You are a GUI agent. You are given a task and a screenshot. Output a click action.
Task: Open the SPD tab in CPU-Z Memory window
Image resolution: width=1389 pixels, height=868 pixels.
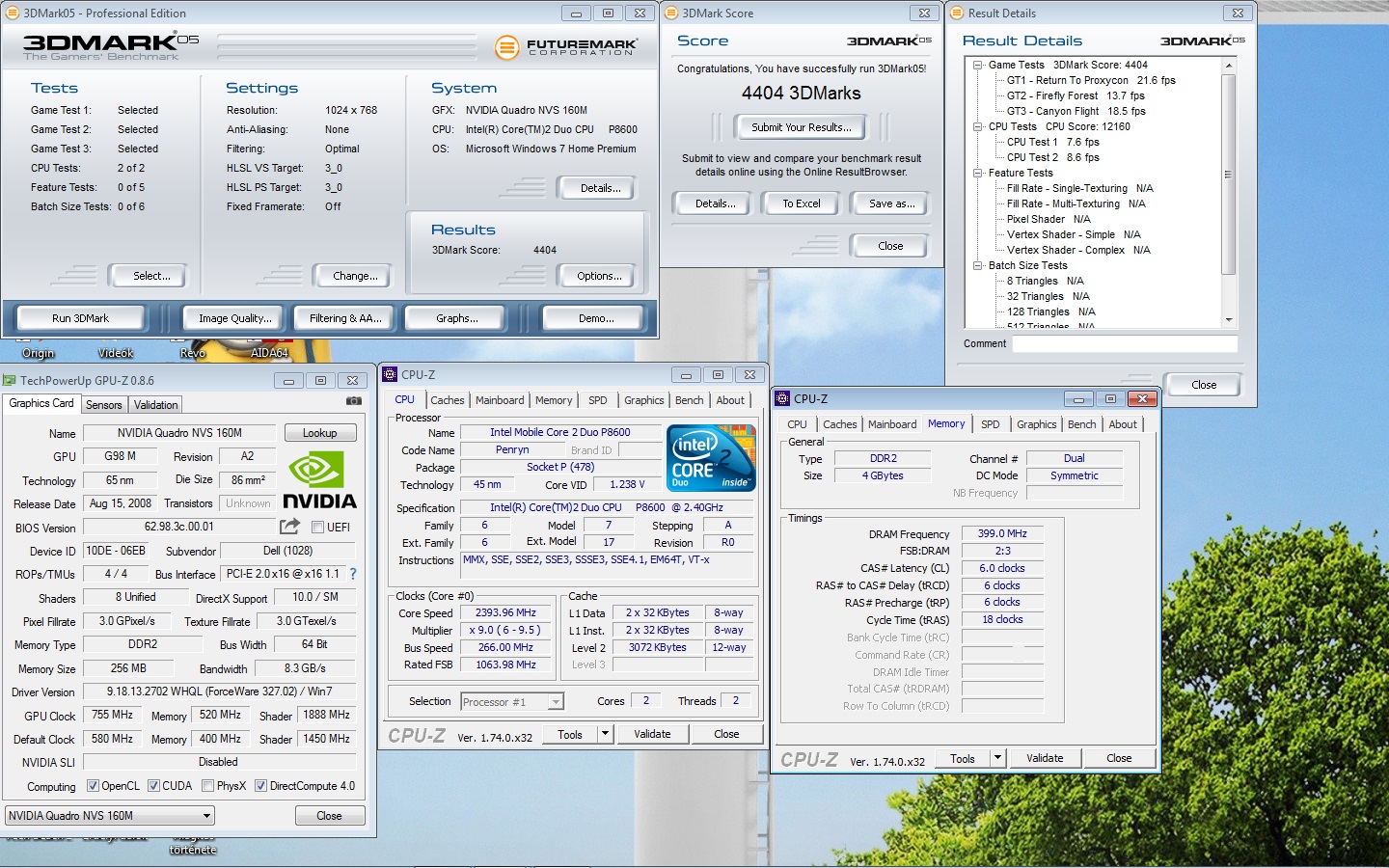pyautogui.click(x=991, y=424)
